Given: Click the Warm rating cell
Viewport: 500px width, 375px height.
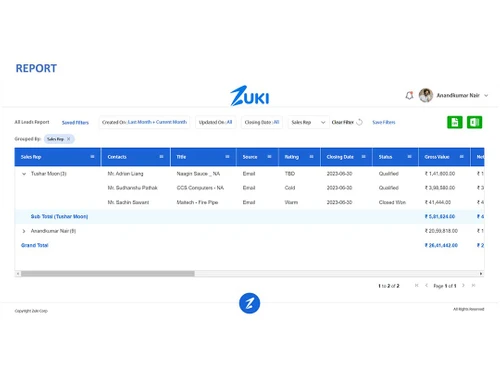Looking at the screenshot, I should pos(291,202).
